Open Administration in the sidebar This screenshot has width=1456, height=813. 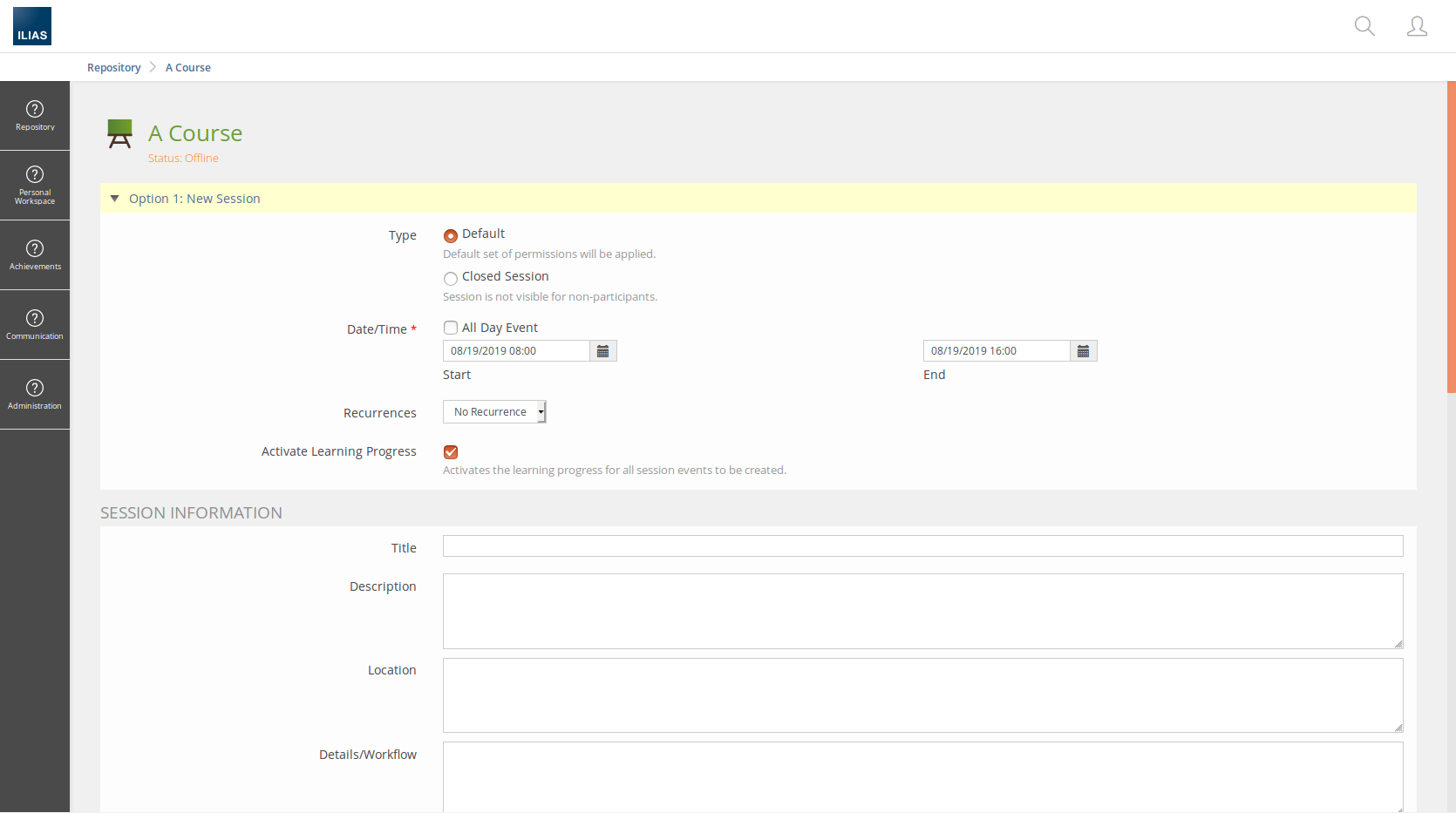pos(35,395)
